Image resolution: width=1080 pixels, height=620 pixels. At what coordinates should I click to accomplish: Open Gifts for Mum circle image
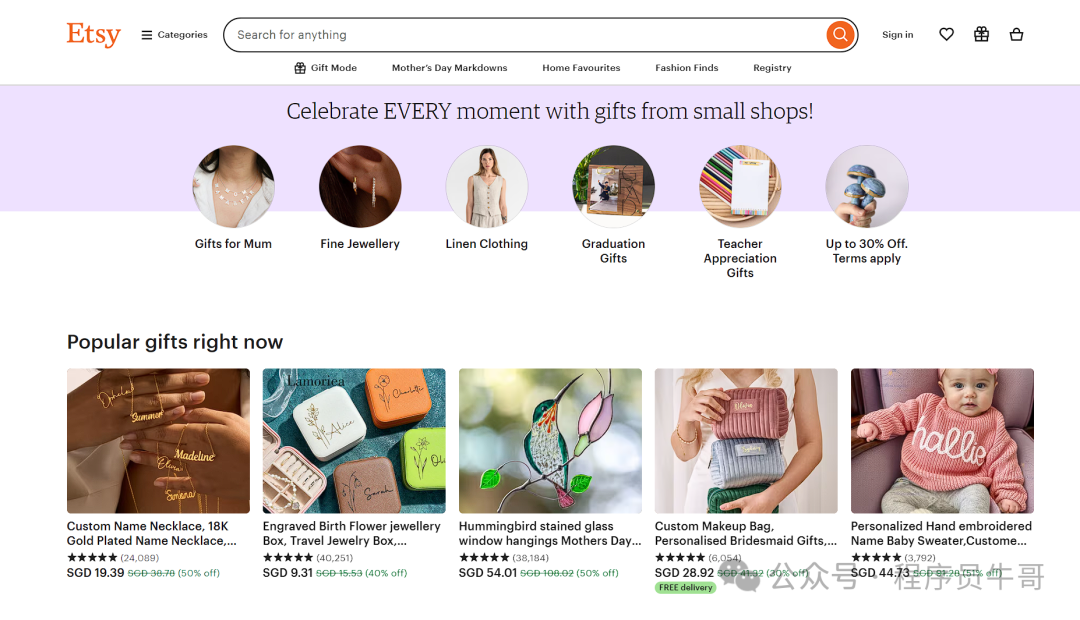point(233,187)
